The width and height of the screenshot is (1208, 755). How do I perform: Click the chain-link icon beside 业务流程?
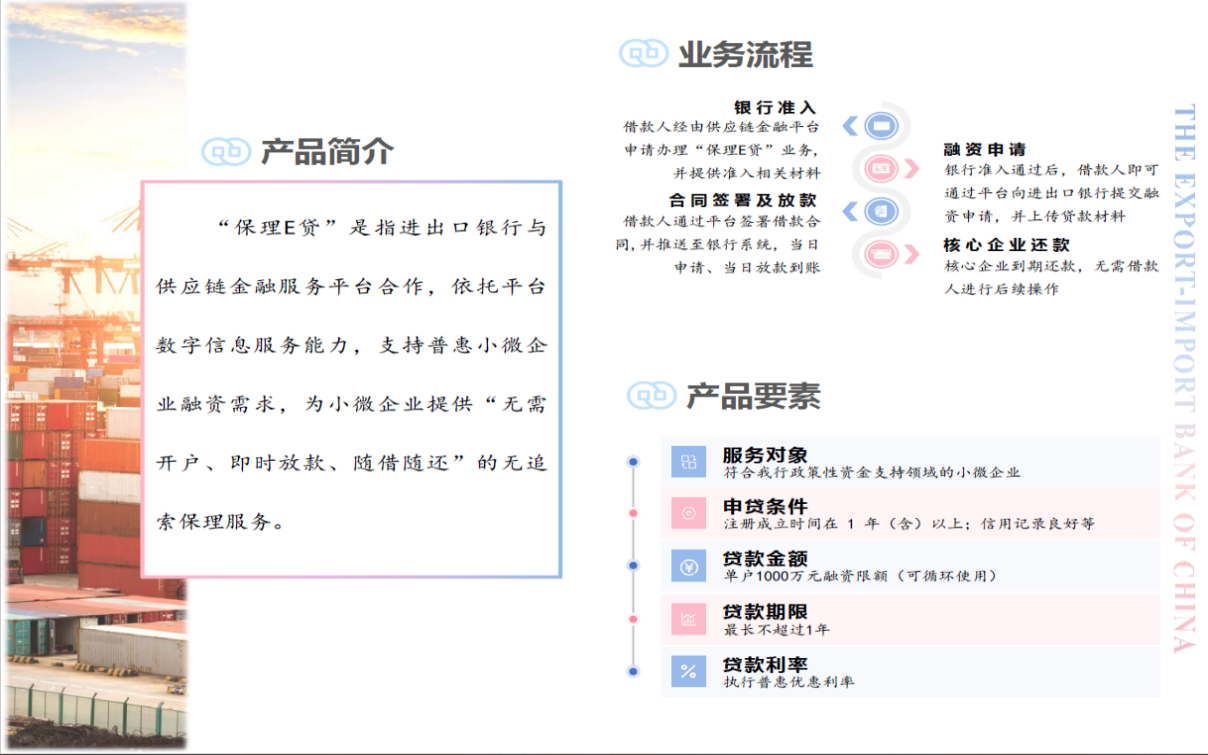point(643,53)
